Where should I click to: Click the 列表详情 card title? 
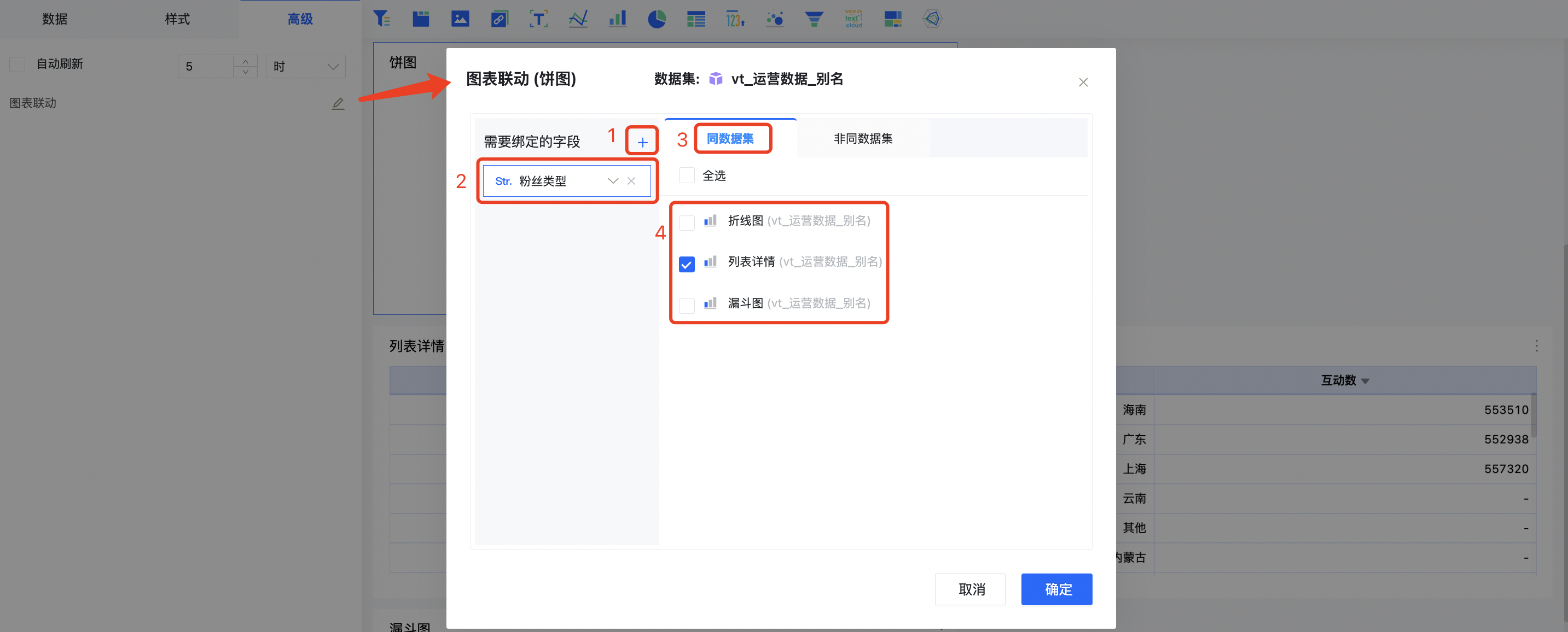tap(417, 346)
